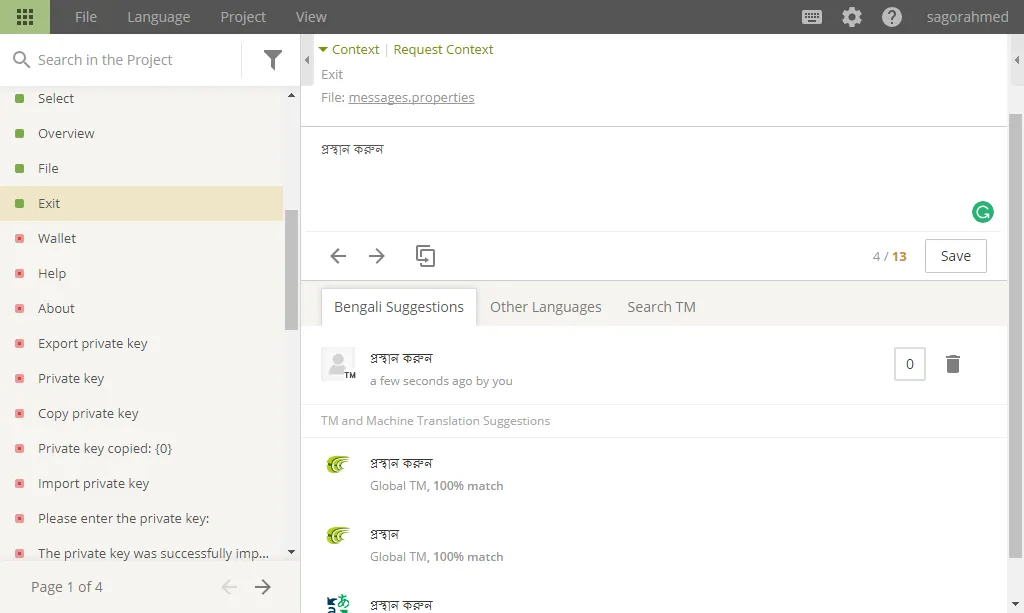Open the string filter funnel icon
The width and height of the screenshot is (1024, 613).
[x=273, y=60]
